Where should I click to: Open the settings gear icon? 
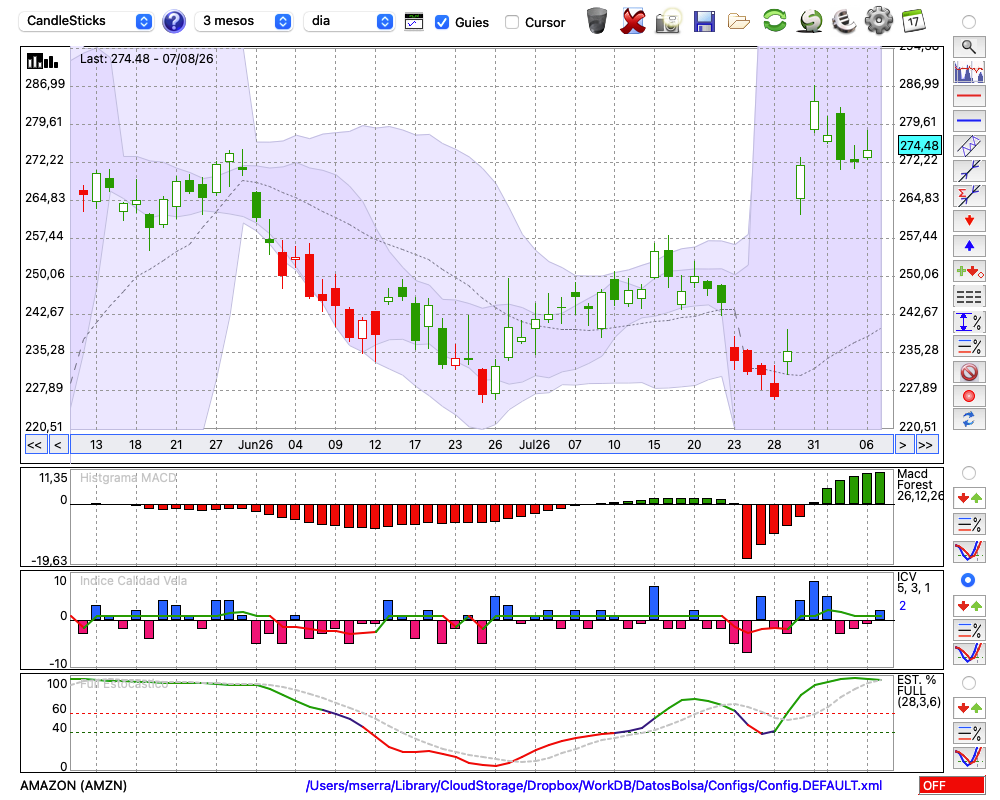[878, 21]
